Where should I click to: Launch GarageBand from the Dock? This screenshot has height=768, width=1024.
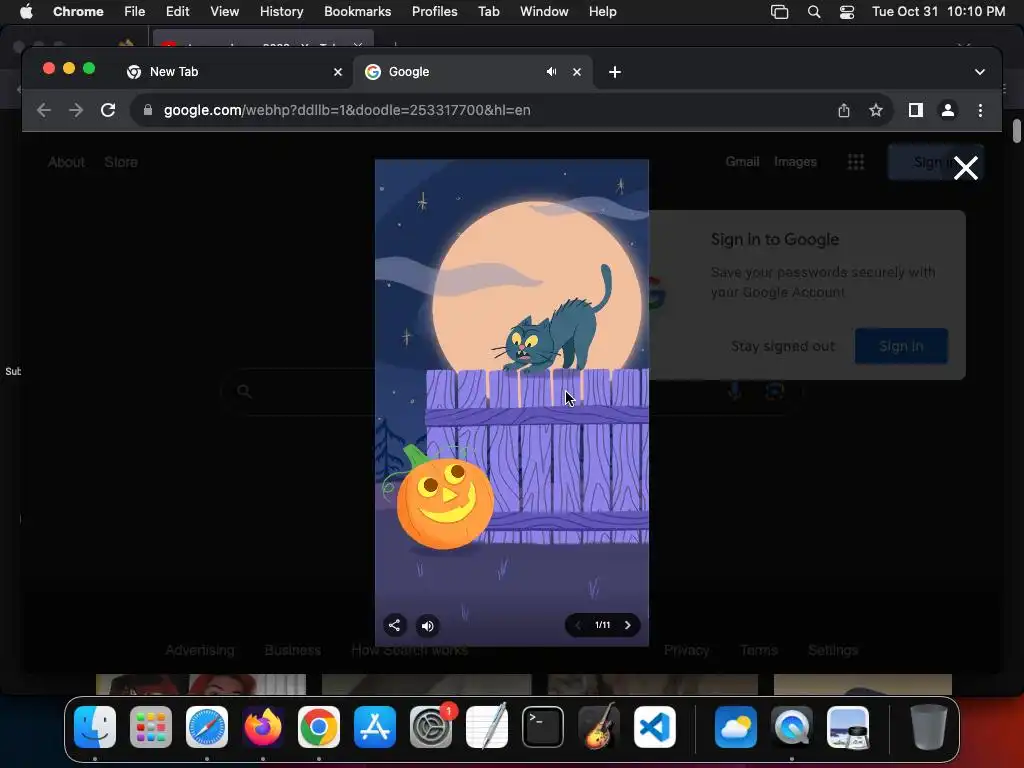click(x=599, y=727)
